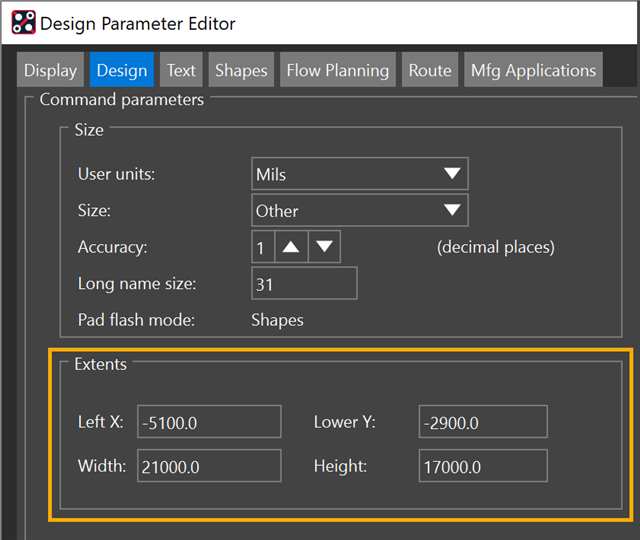Focus the Height extents field
The image size is (640, 540).
click(x=483, y=466)
